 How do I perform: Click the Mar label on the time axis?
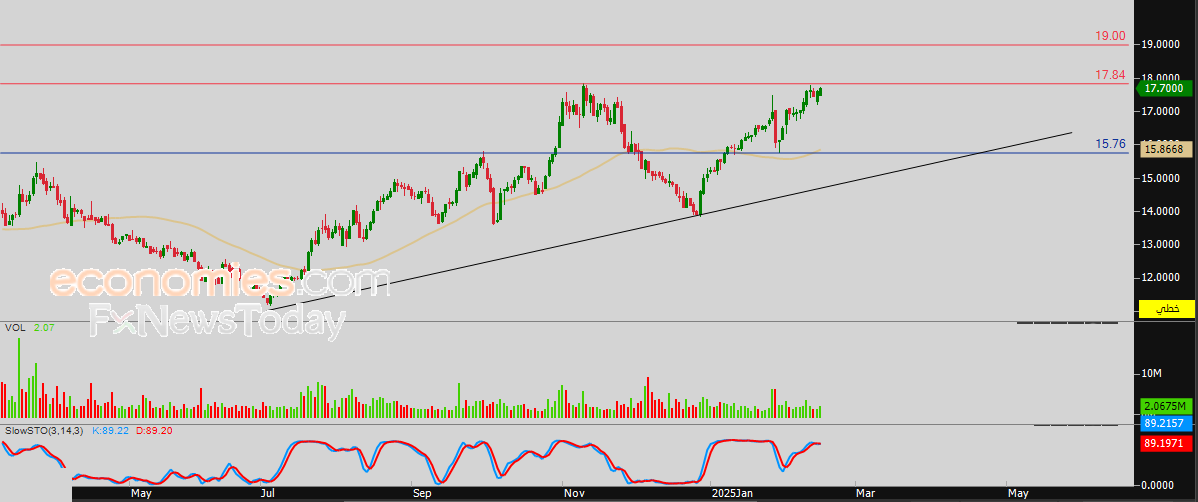[866, 494]
